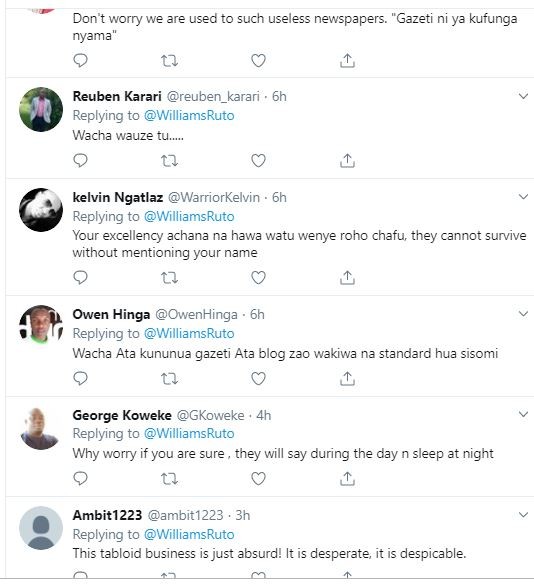This screenshot has height=588, width=534.
Task: Open Ambit1223 tweet options chevron
Action: point(523,515)
